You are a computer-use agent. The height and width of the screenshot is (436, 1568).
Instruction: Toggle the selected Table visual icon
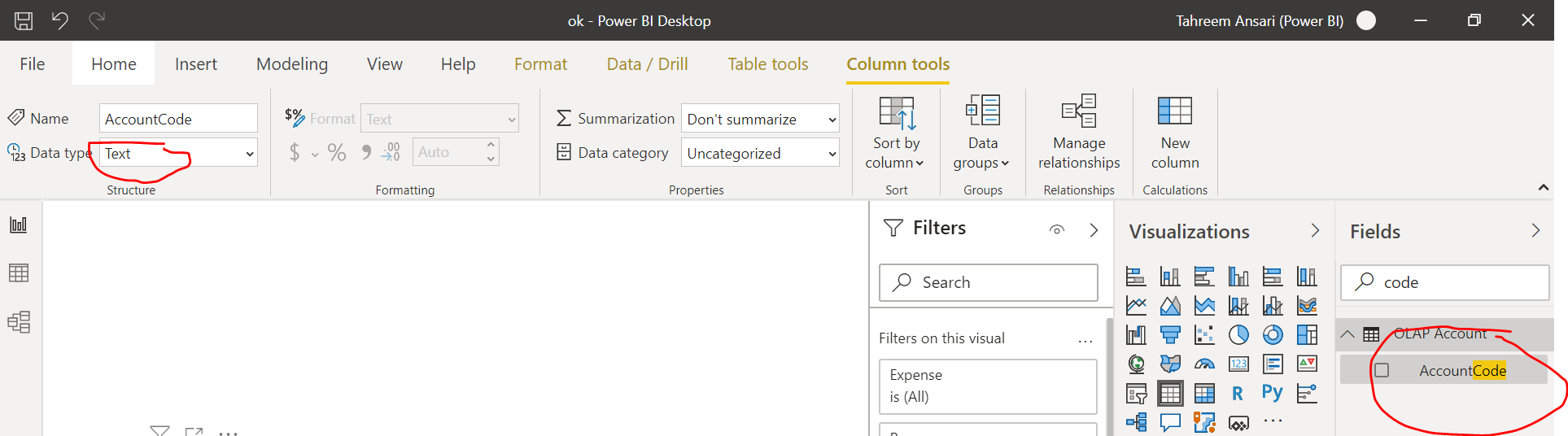pyautogui.click(x=1170, y=394)
